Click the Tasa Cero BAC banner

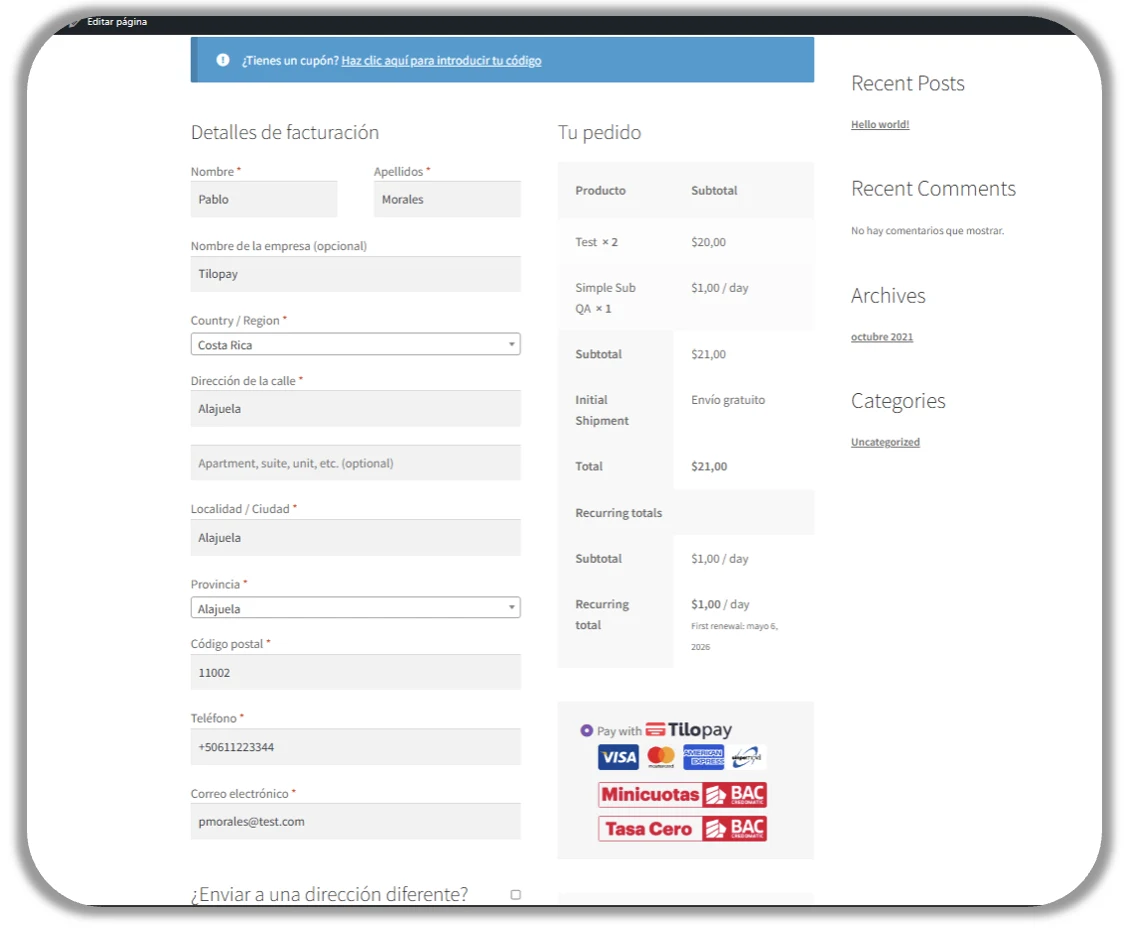pyautogui.click(x=682, y=829)
